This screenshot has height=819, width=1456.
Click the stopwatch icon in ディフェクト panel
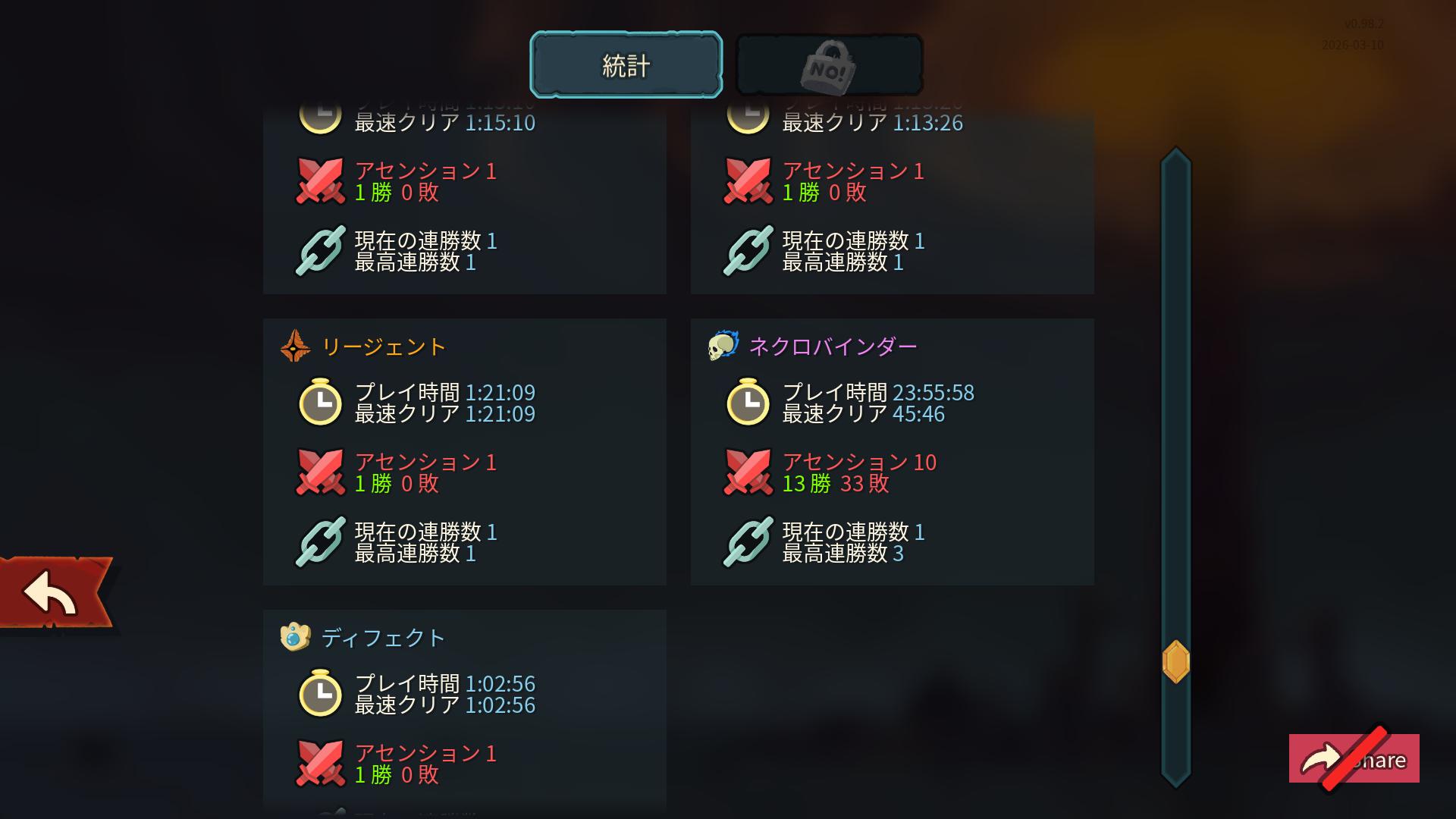tap(321, 693)
